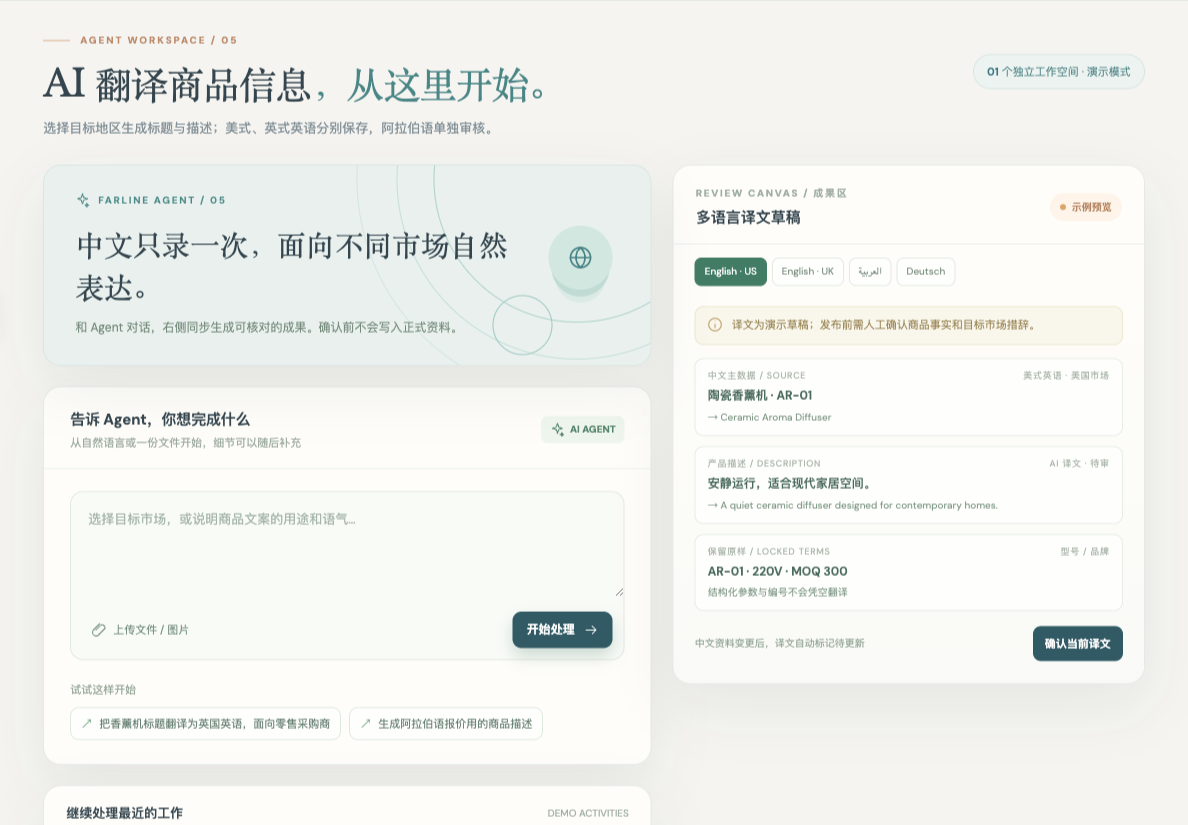Click the orange dot in 示例预览 badge
The width and height of the screenshot is (1188, 825).
pyautogui.click(x=1063, y=207)
